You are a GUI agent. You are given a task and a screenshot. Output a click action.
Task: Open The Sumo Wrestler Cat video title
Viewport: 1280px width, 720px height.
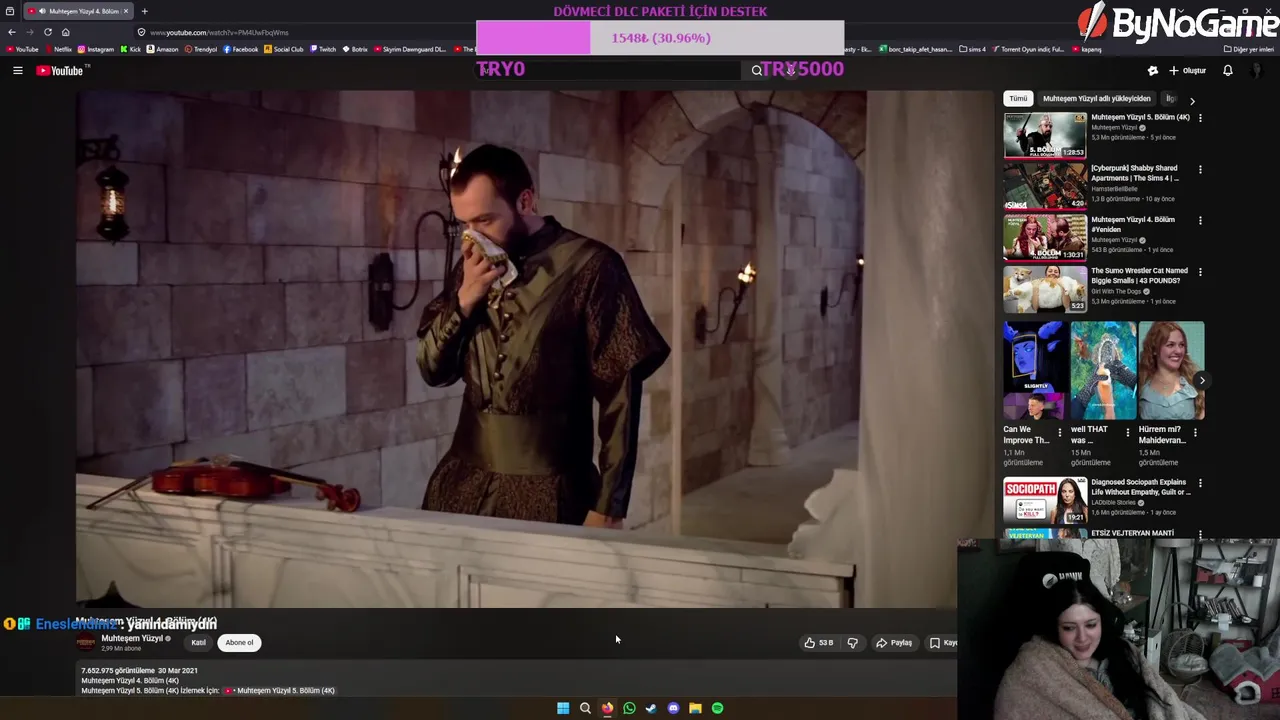1139,275
